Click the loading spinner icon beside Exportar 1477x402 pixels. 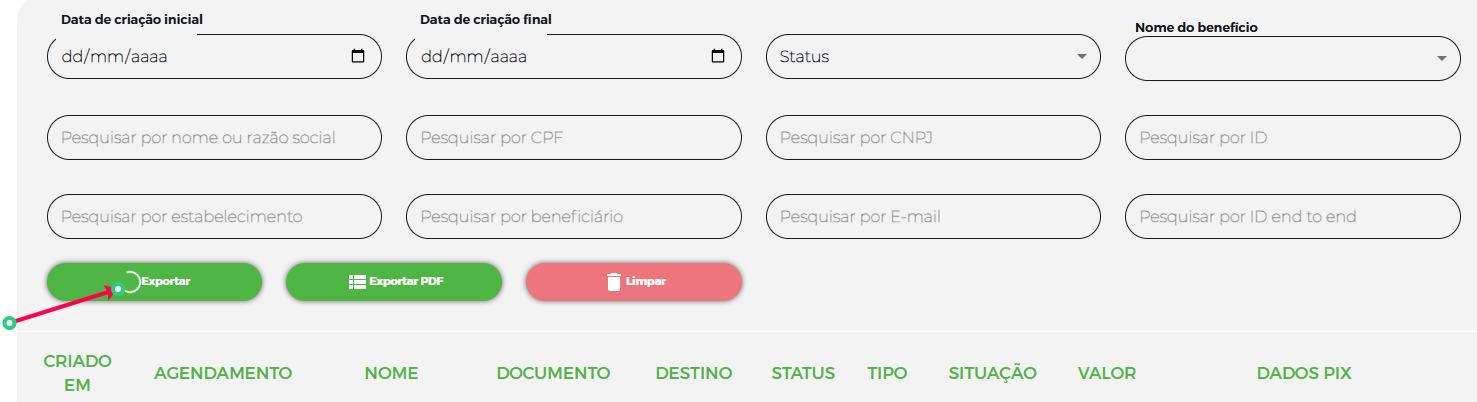(130, 282)
